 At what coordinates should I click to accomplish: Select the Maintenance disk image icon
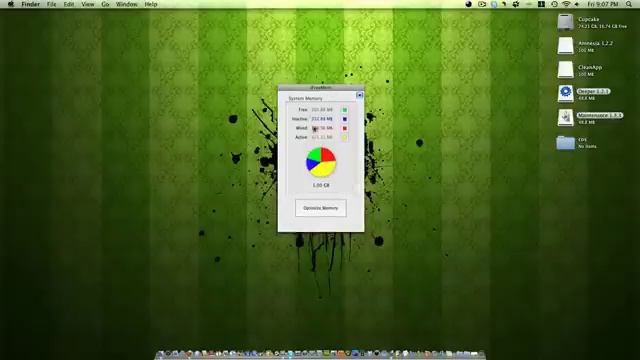tap(565, 118)
